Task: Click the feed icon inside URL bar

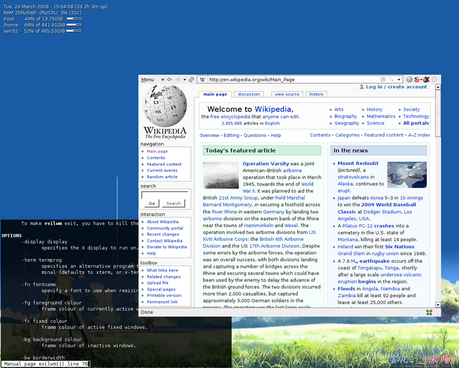Action: tap(383, 79)
